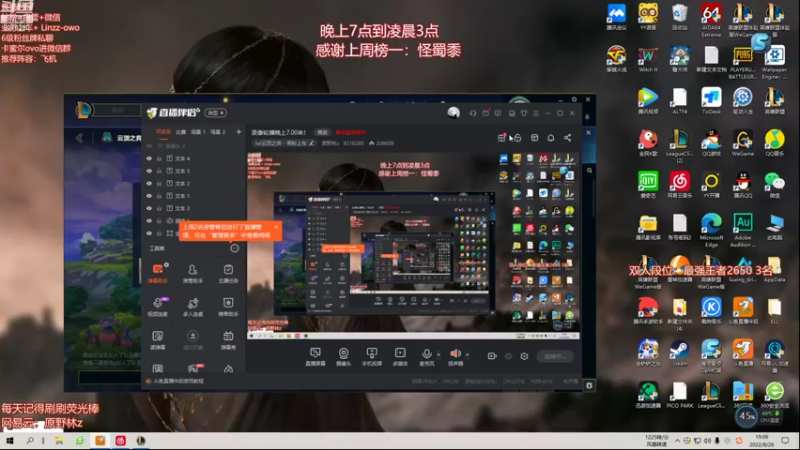Click the share icon in the live assistant
Image resolution: width=800 pixels, height=450 pixels.
567,138
